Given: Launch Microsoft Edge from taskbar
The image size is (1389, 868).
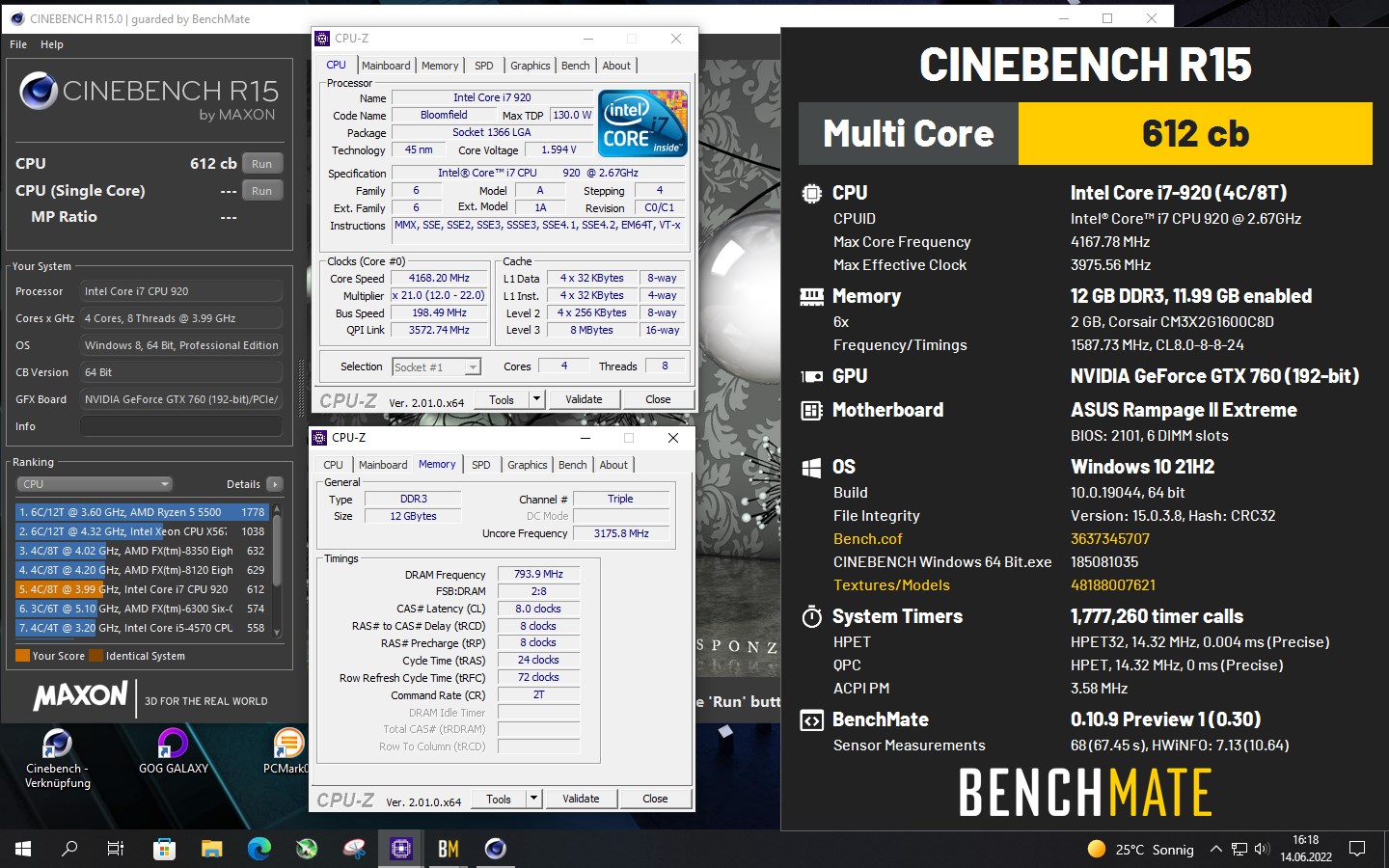Looking at the screenshot, I should point(259,849).
